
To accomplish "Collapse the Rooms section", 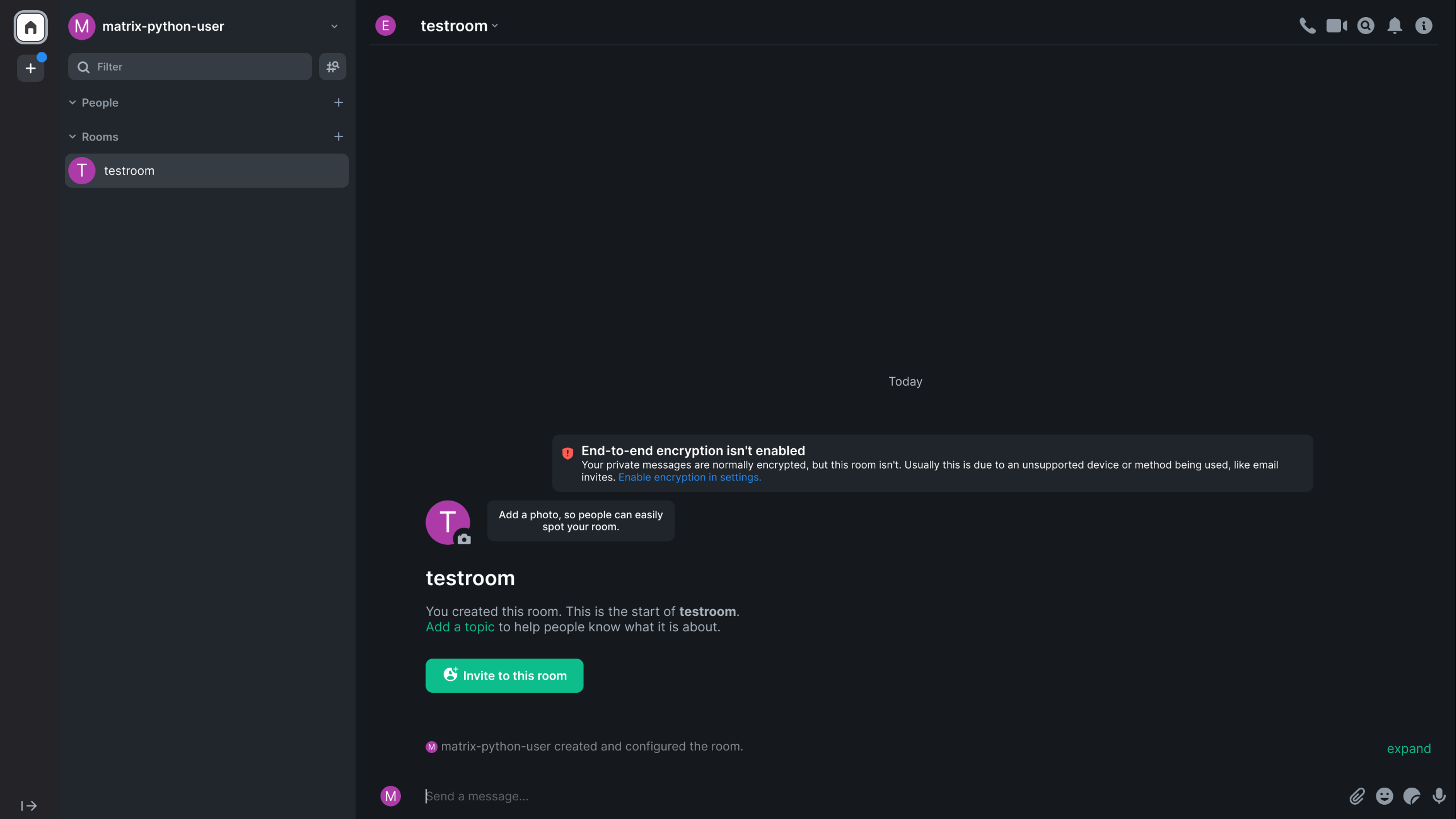I will tap(73, 136).
